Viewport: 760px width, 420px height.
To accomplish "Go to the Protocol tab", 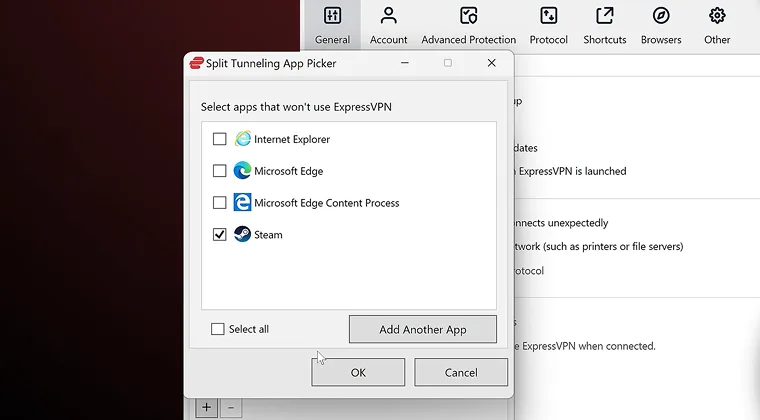I will tap(548, 25).
